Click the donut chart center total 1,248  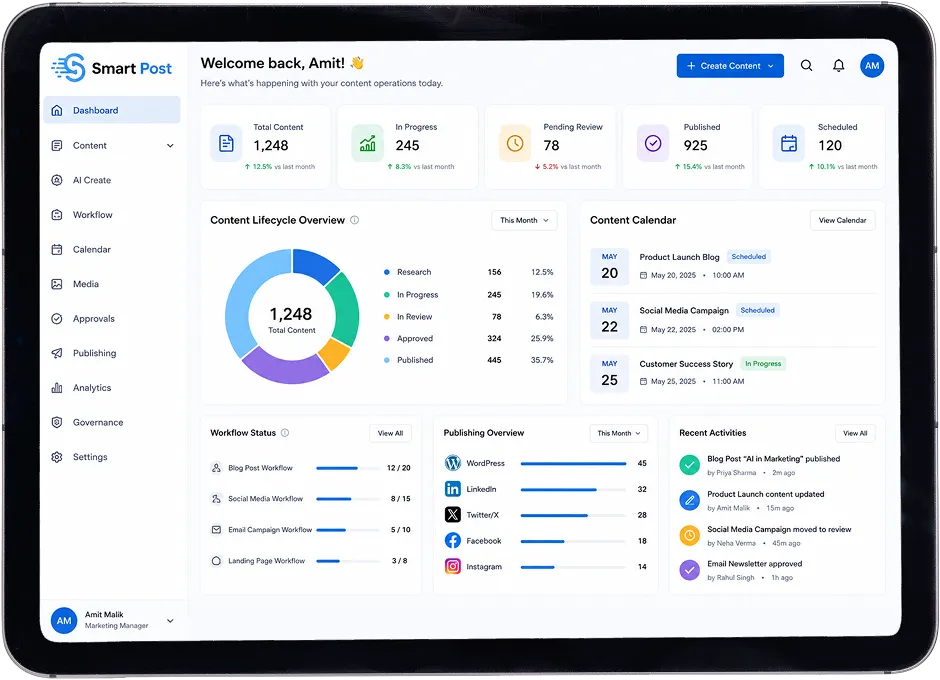[291, 314]
